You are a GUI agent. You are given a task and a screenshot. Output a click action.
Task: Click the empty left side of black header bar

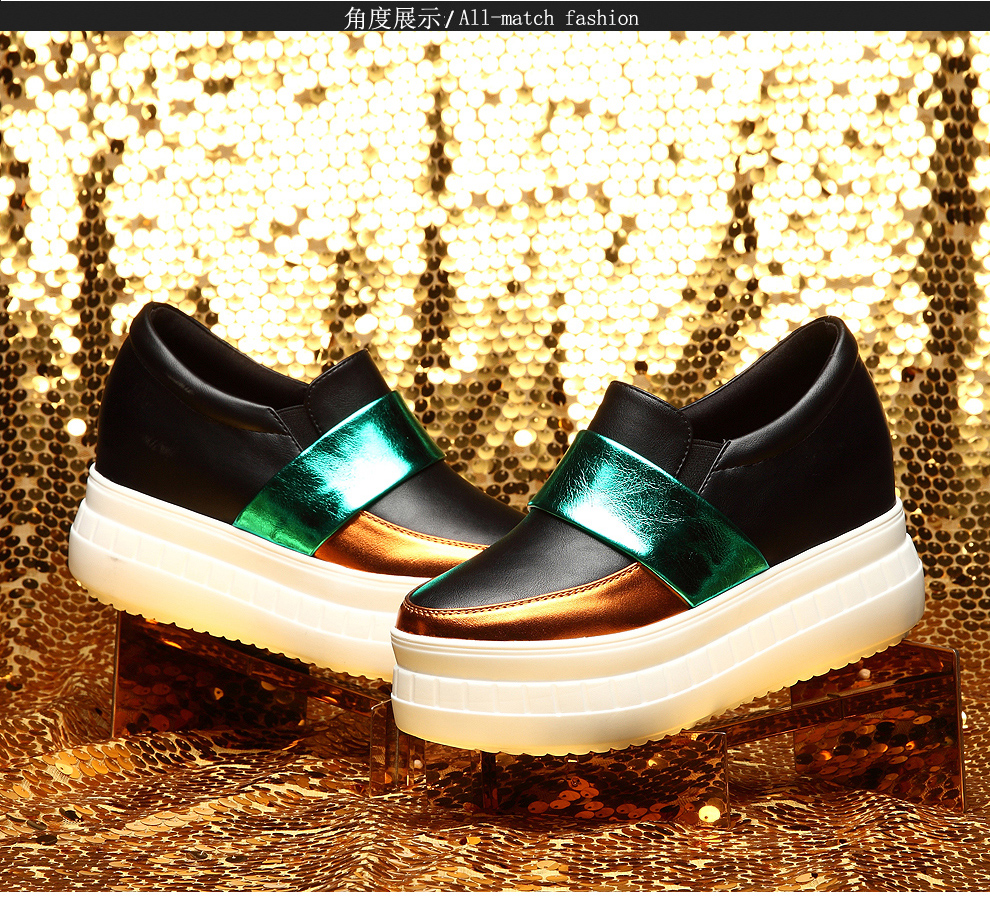(x=150, y=17)
